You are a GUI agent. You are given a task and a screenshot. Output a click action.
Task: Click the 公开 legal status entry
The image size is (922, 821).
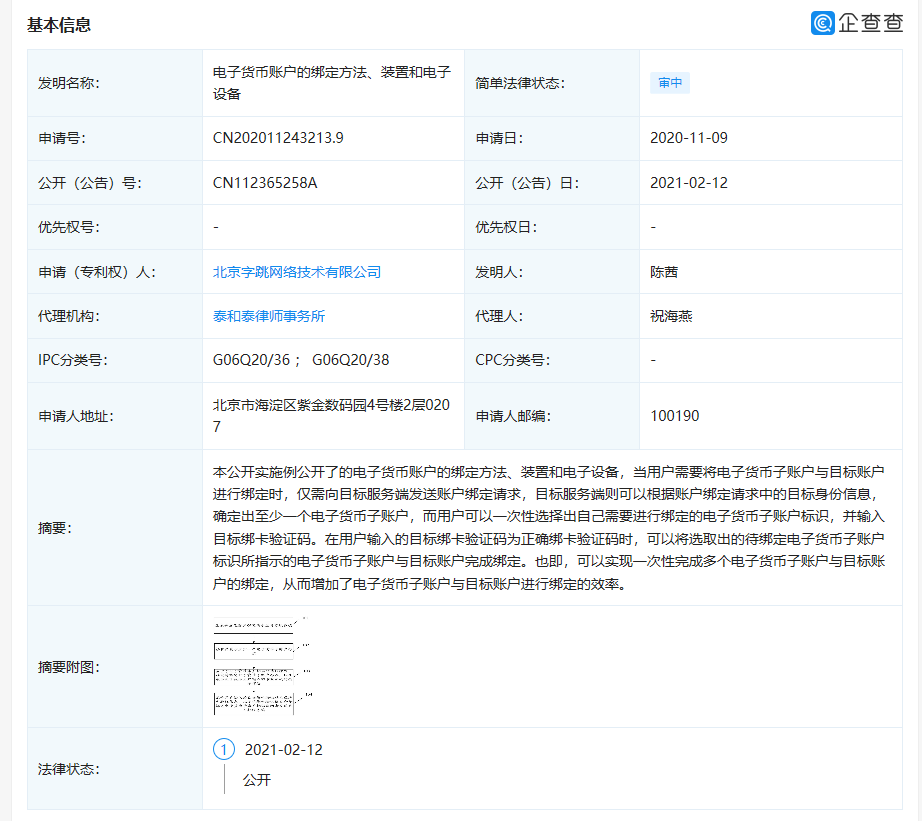(256, 780)
